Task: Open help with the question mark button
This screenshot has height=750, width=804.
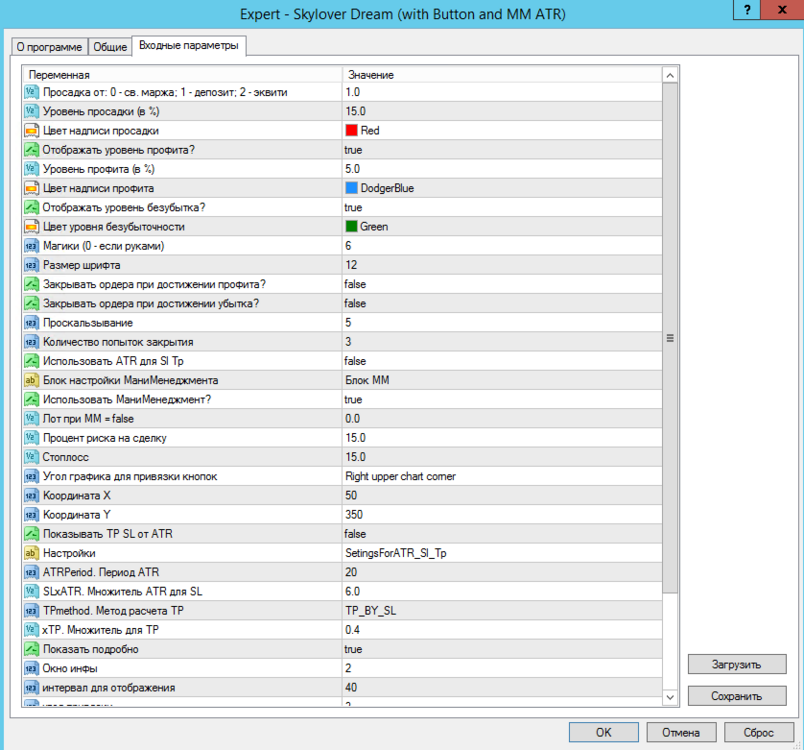Action: pos(747,10)
